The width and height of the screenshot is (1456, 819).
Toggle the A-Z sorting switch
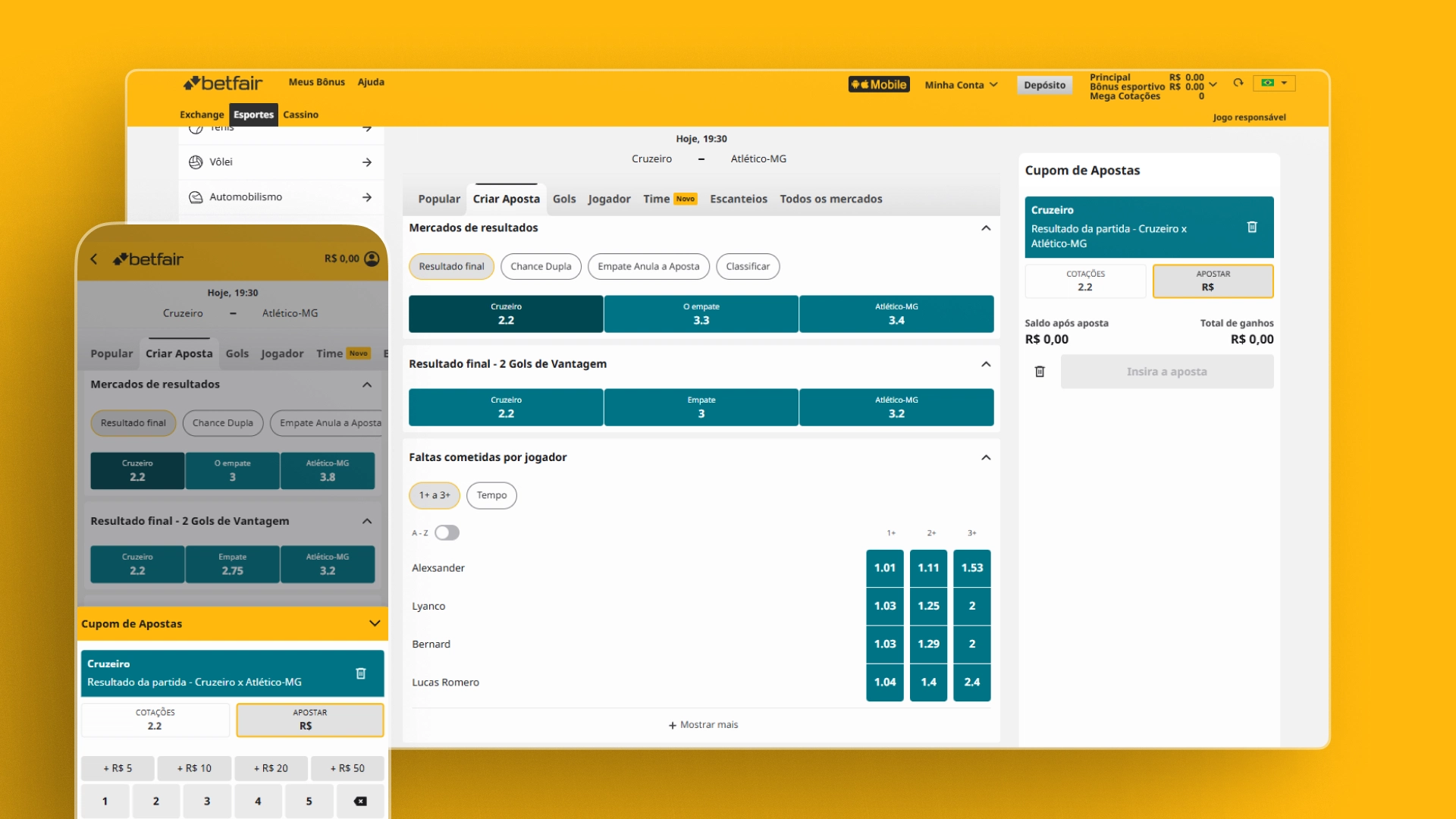[447, 533]
